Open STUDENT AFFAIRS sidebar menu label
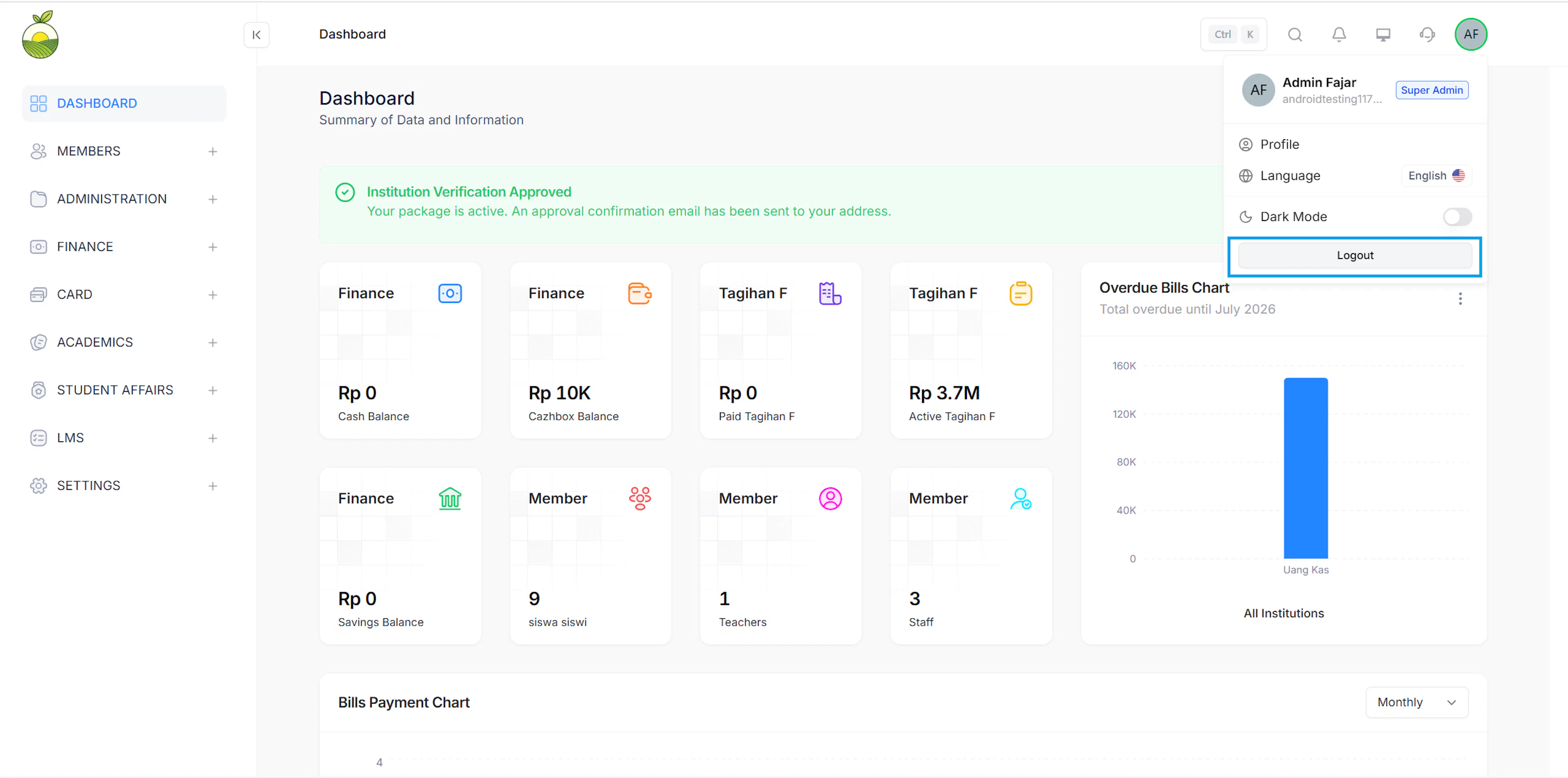Viewport: 1568px width, 778px height. point(115,390)
